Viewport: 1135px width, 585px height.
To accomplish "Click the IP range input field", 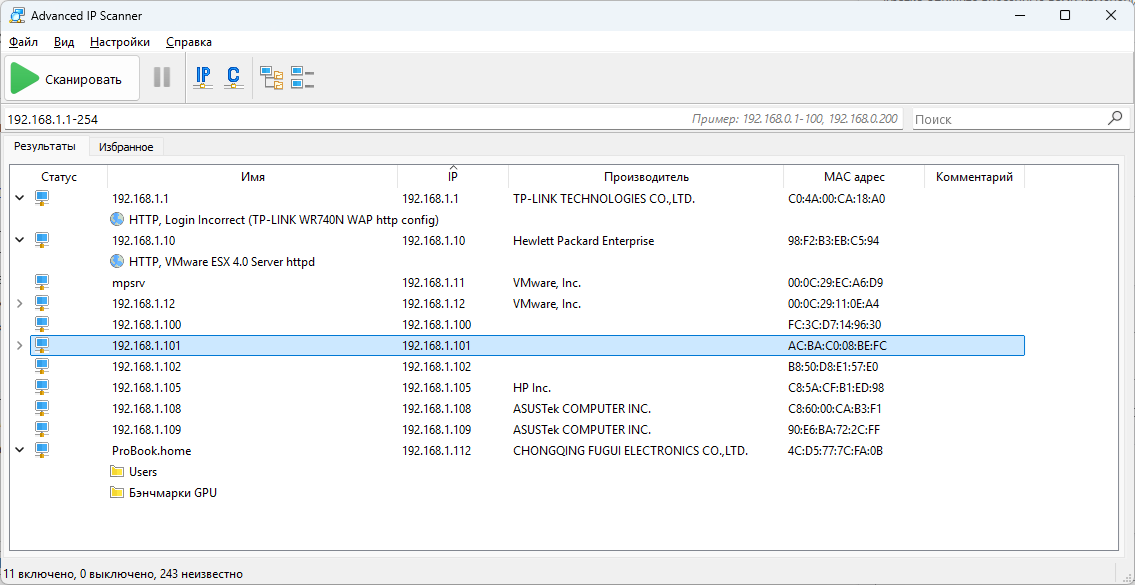I will (x=452, y=119).
